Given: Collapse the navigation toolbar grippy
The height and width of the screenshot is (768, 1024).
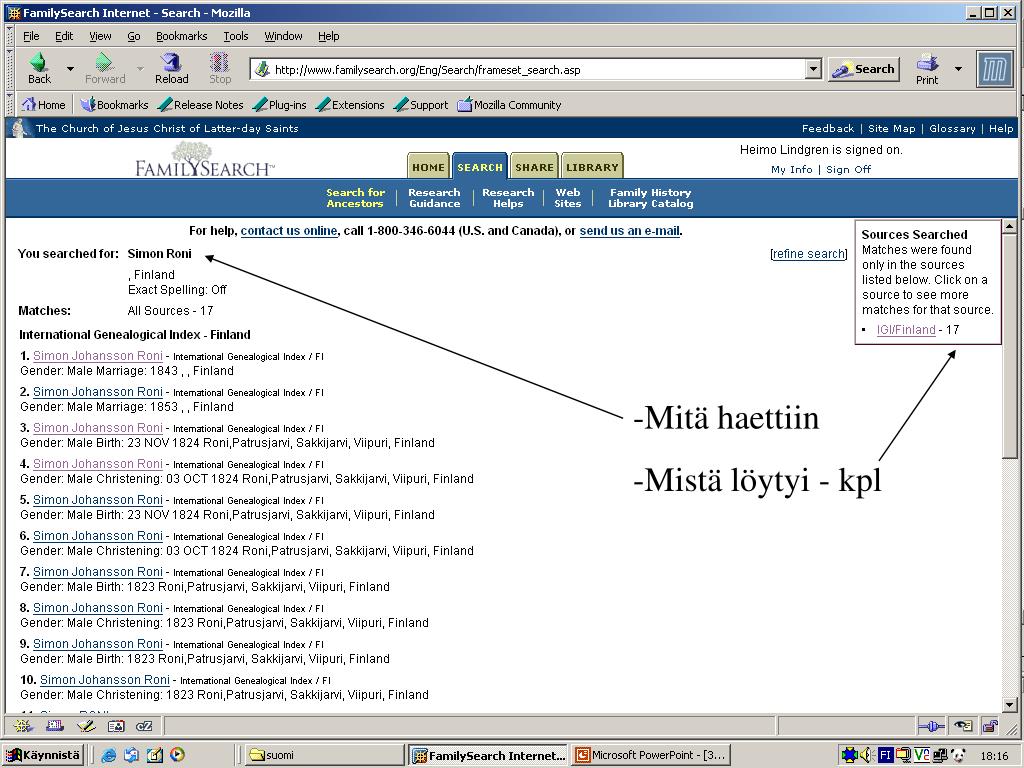Looking at the screenshot, I should click(10, 69).
